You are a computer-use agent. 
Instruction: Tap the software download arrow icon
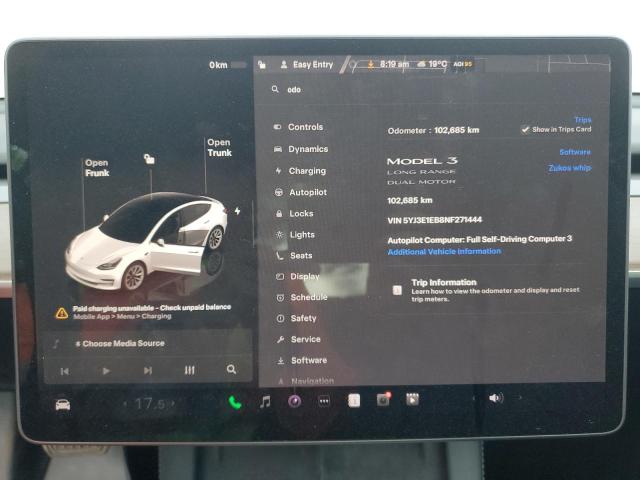[x=371, y=64]
